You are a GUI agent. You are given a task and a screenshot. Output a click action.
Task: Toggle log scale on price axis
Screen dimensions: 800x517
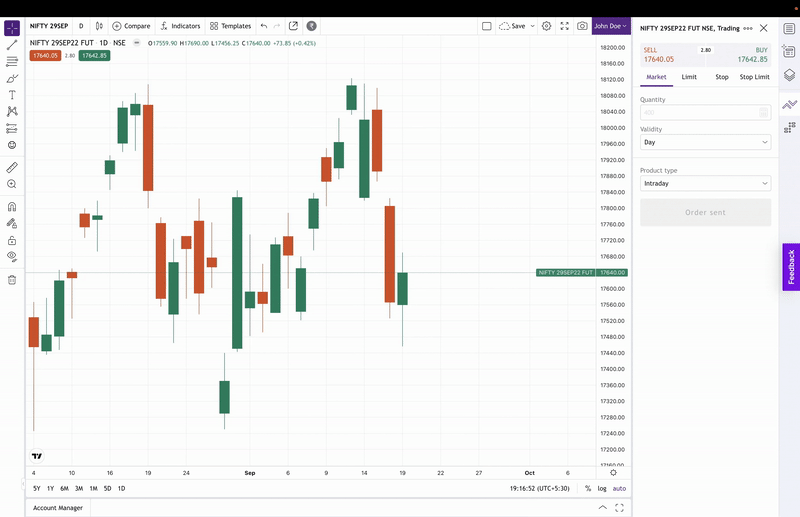click(x=602, y=488)
